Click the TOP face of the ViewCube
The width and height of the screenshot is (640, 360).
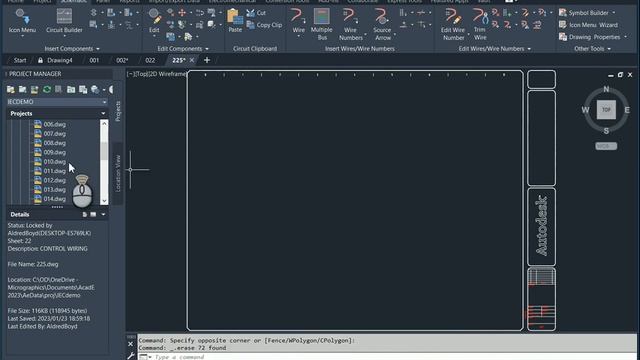(x=606, y=110)
